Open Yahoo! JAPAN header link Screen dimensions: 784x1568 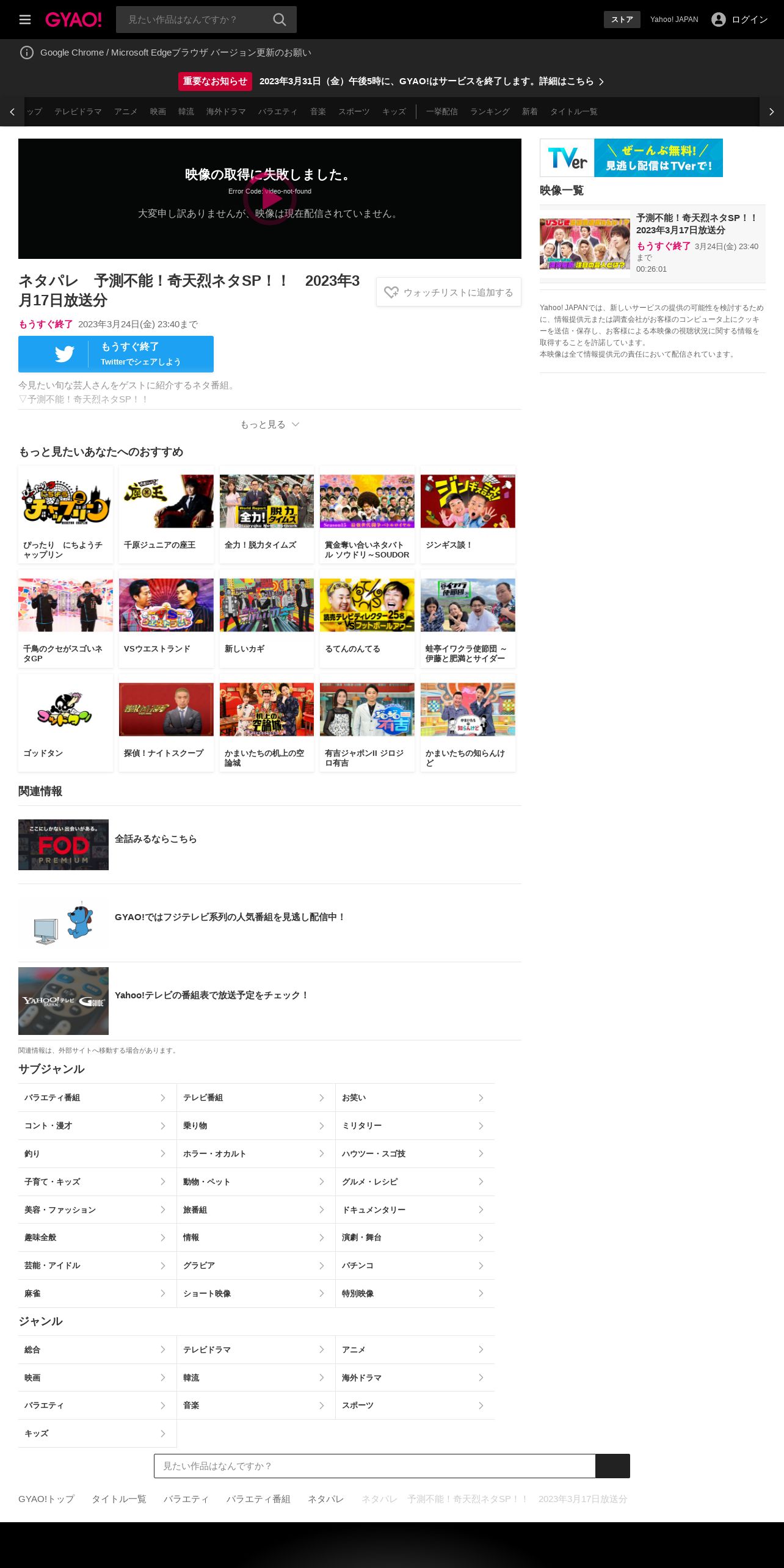(674, 20)
